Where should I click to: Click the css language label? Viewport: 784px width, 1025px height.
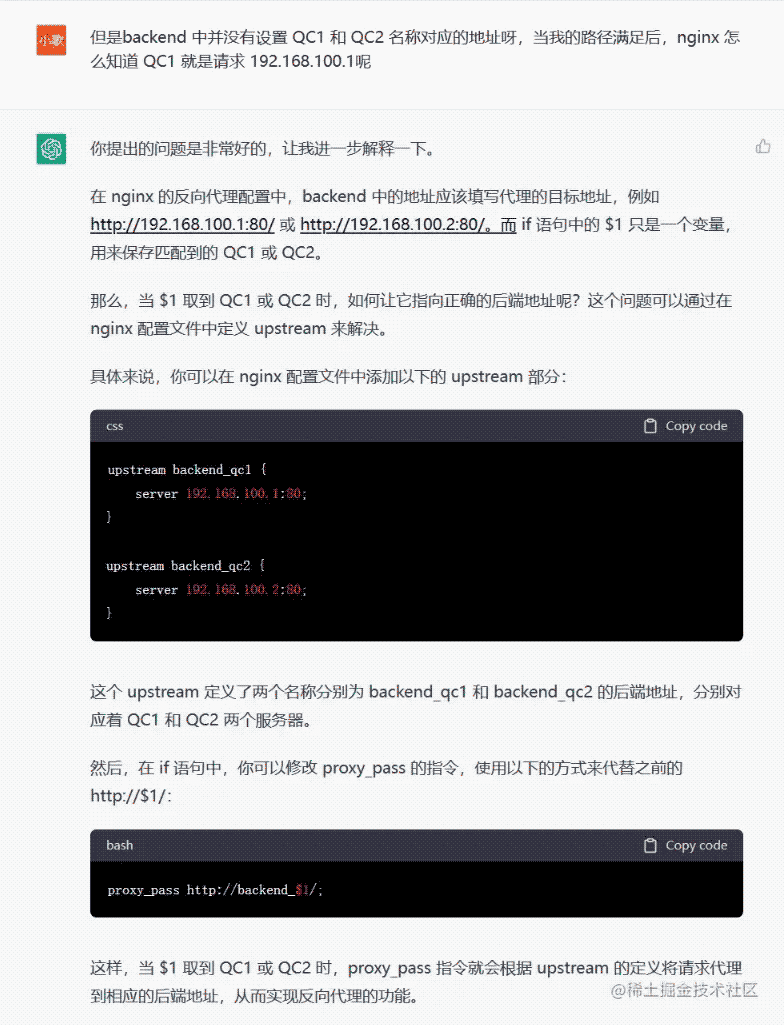click(114, 426)
